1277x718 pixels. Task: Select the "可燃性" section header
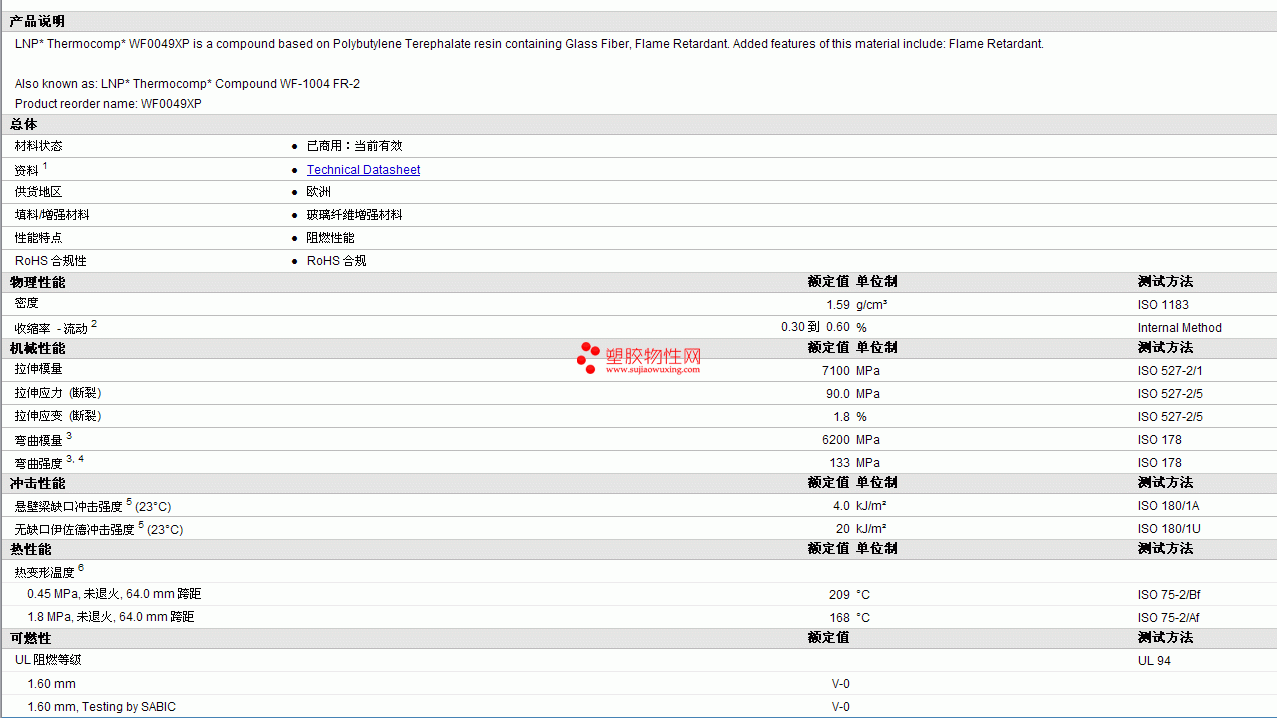tap(30, 638)
